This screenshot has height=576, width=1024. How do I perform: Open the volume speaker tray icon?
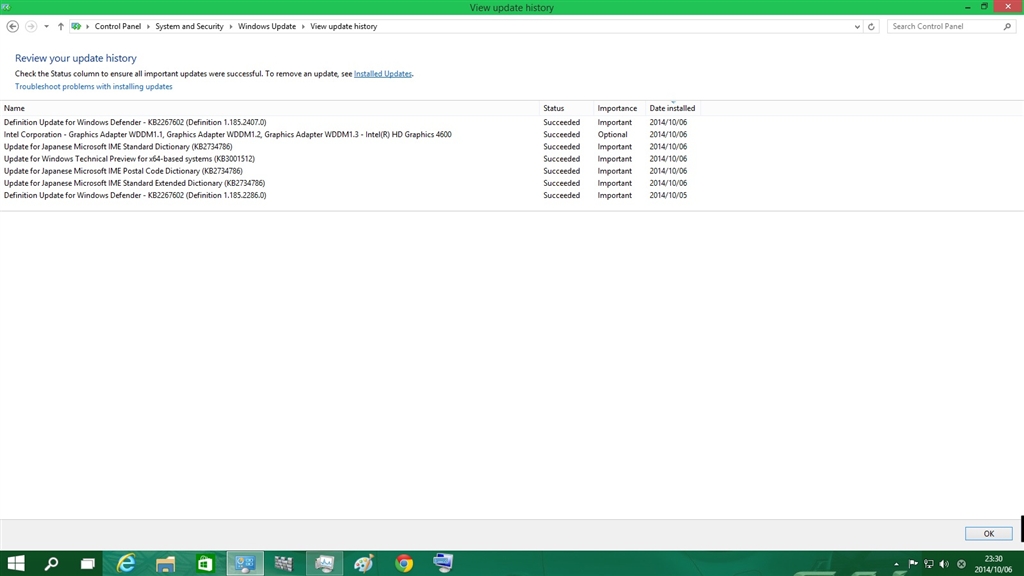944,564
